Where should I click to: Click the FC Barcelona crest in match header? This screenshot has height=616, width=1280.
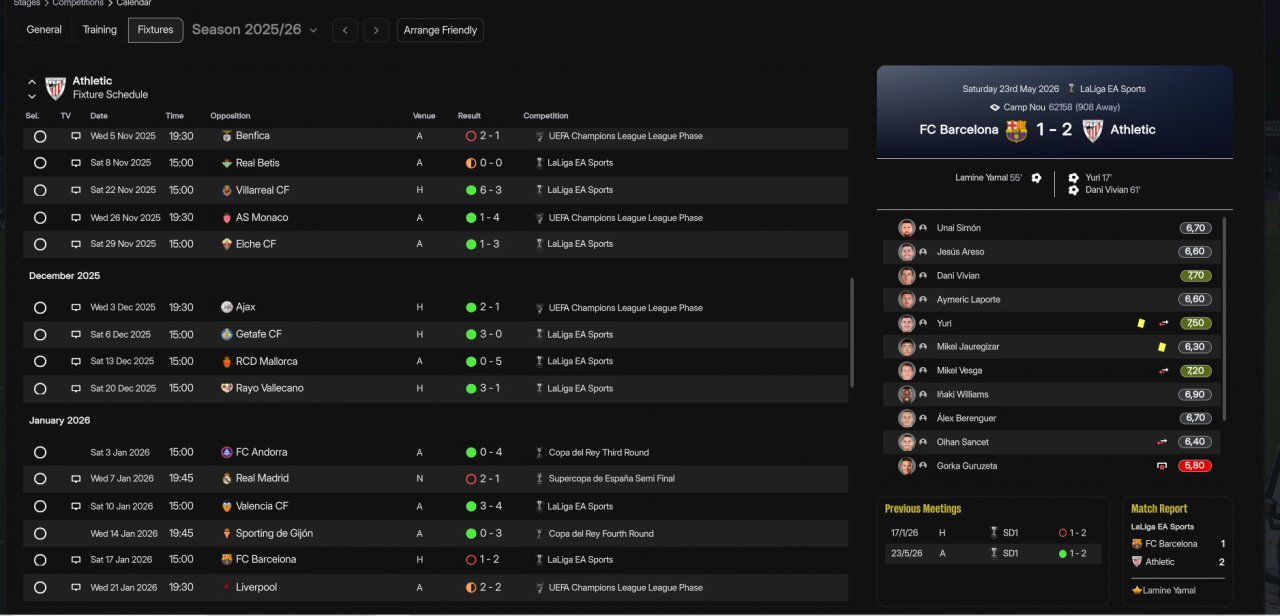pos(1016,130)
